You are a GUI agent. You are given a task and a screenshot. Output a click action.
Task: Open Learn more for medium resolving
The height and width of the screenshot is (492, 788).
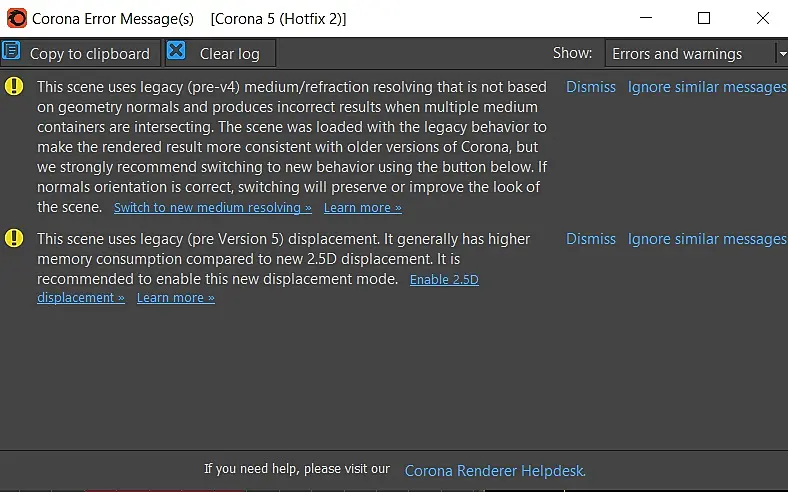363,208
